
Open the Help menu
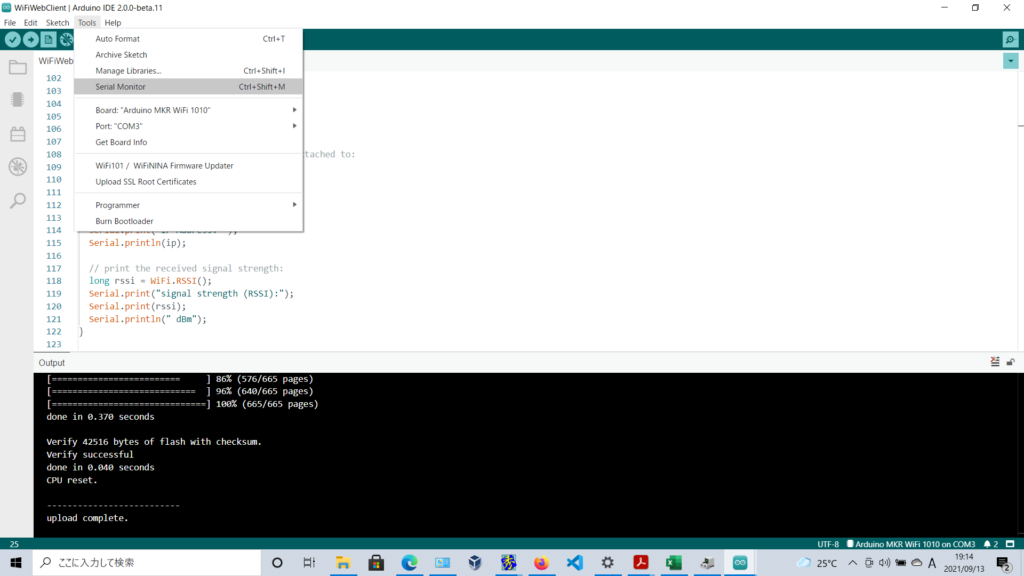tap(113, 22)
